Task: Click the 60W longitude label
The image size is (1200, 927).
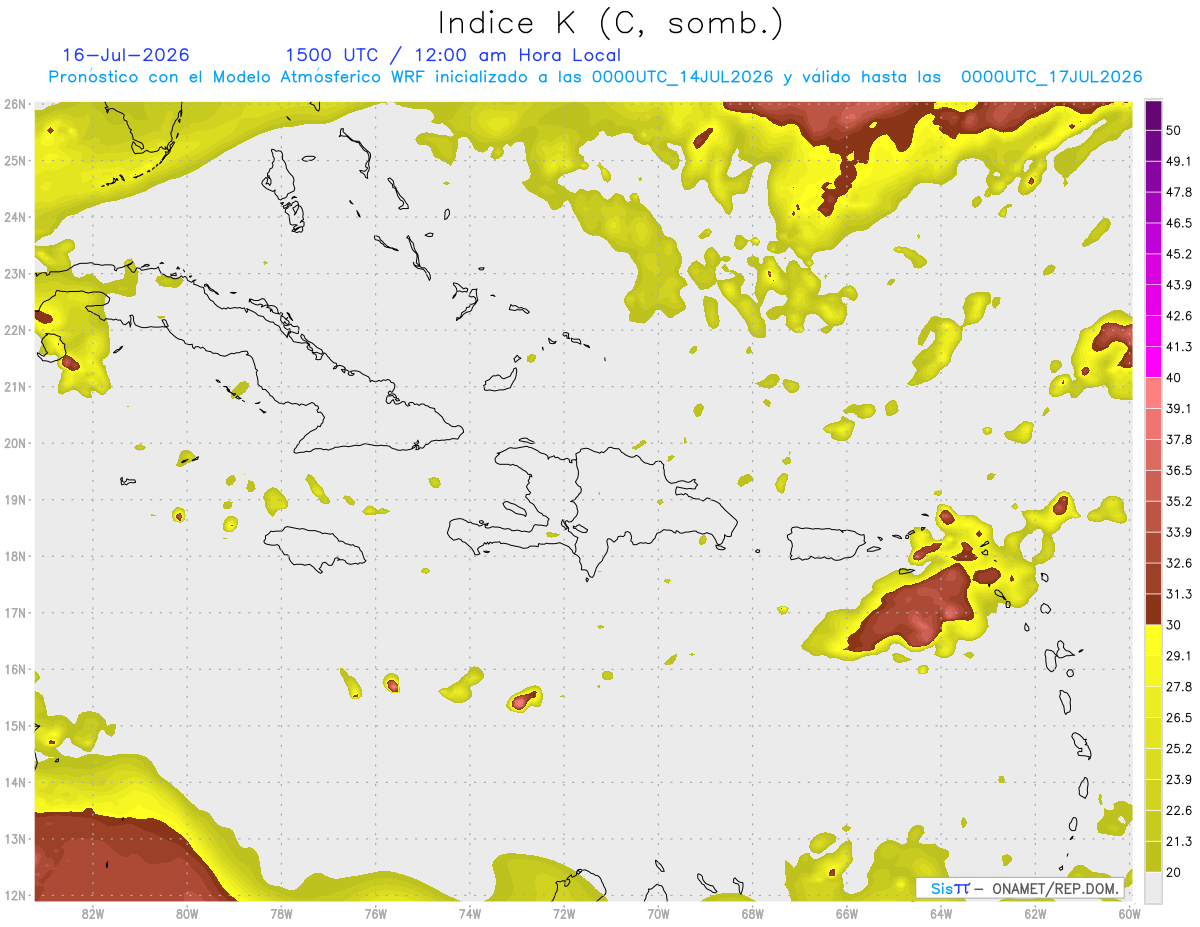Action: (1130, 913)
